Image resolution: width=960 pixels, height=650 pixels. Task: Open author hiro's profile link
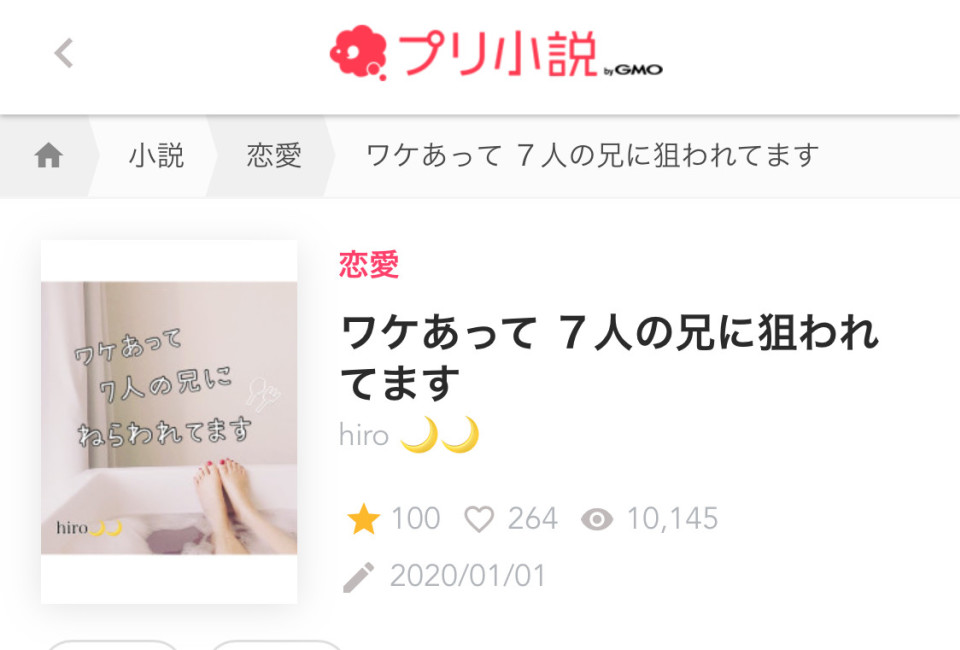[364, 435]
